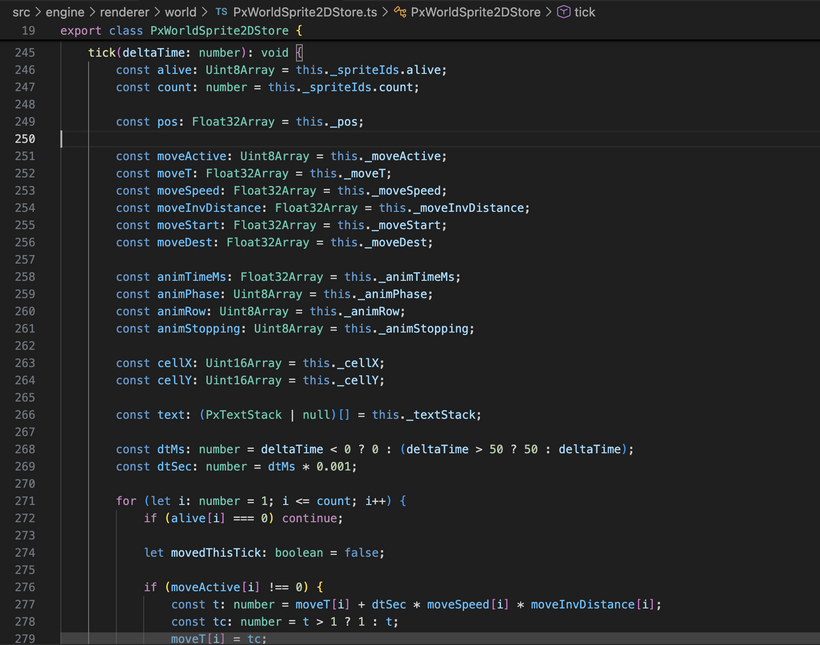Click line number 258 in the gutter
Viewport: 820px width, 645px height.
click(25, 277)
